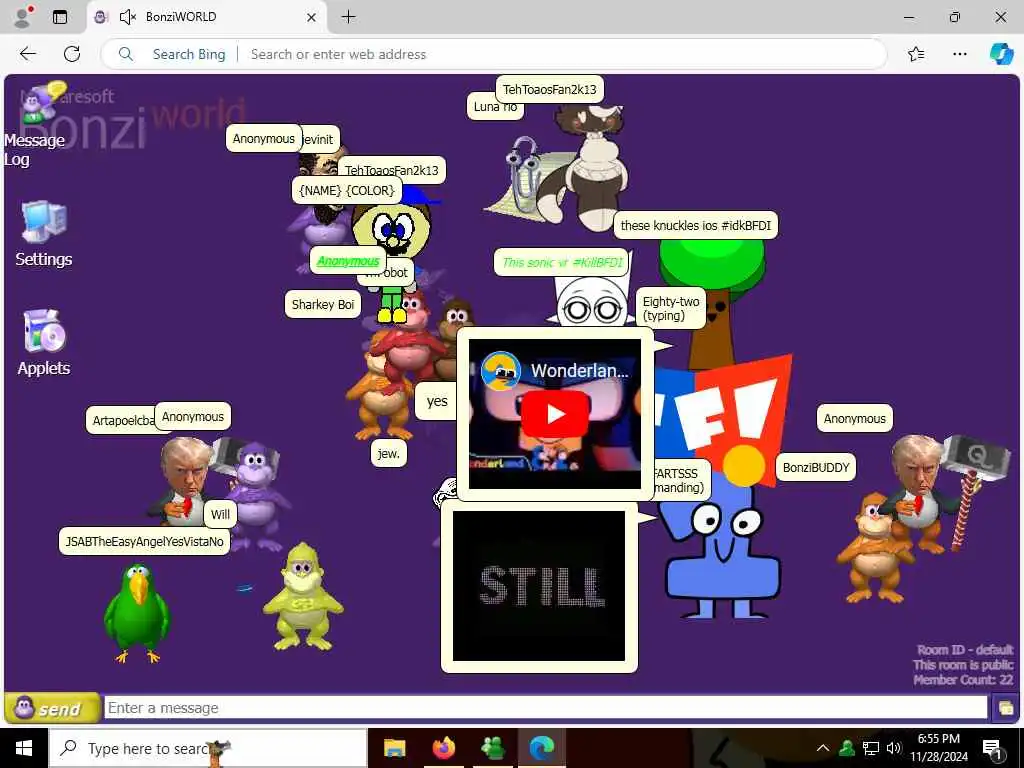This screenshot has width=1024, height=768.
Task: Click the yellow send button
Action: coord(53,708)
